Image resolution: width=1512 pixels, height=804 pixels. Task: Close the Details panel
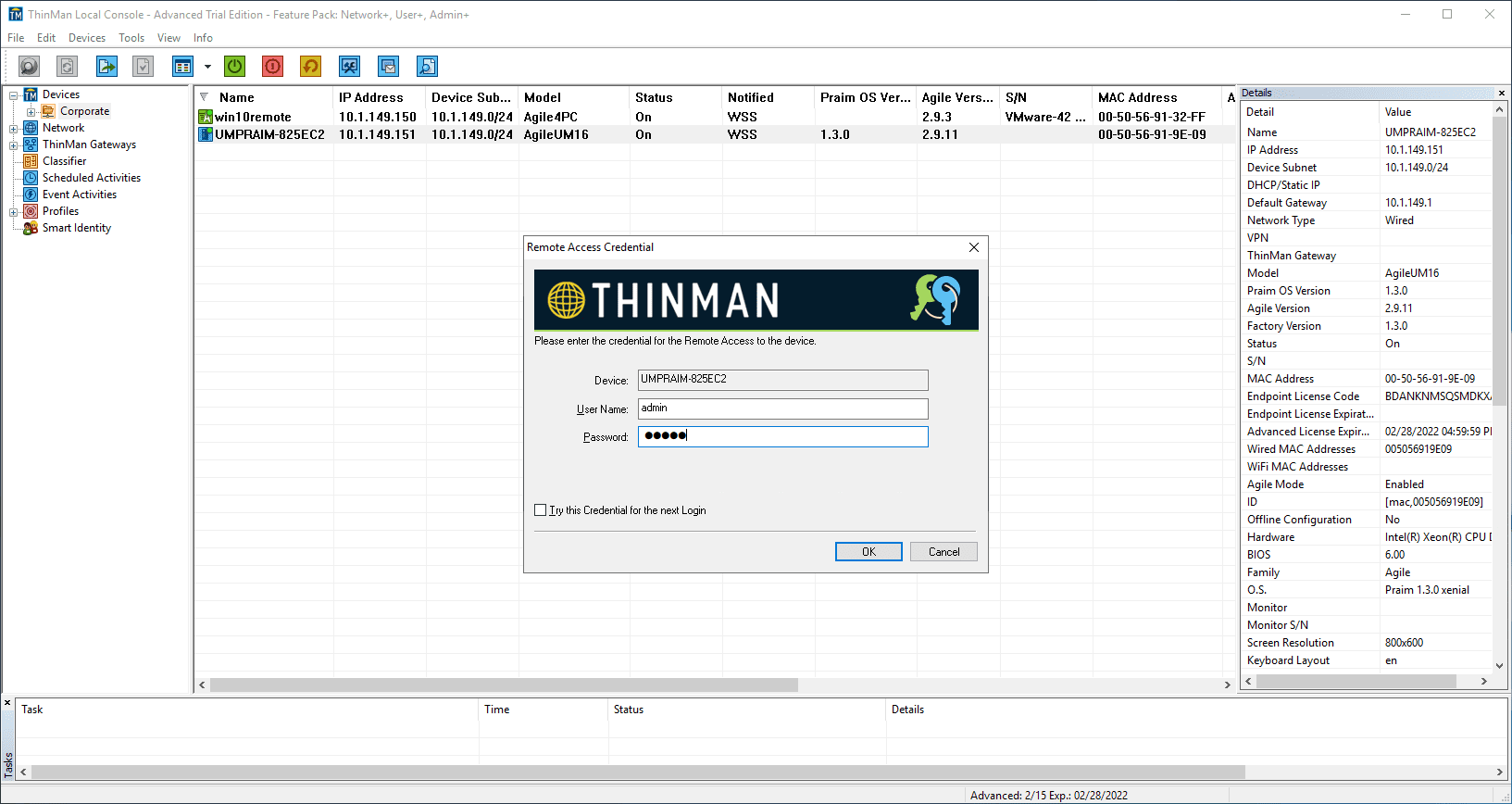pyautogui.click(x=1502, y=93)
